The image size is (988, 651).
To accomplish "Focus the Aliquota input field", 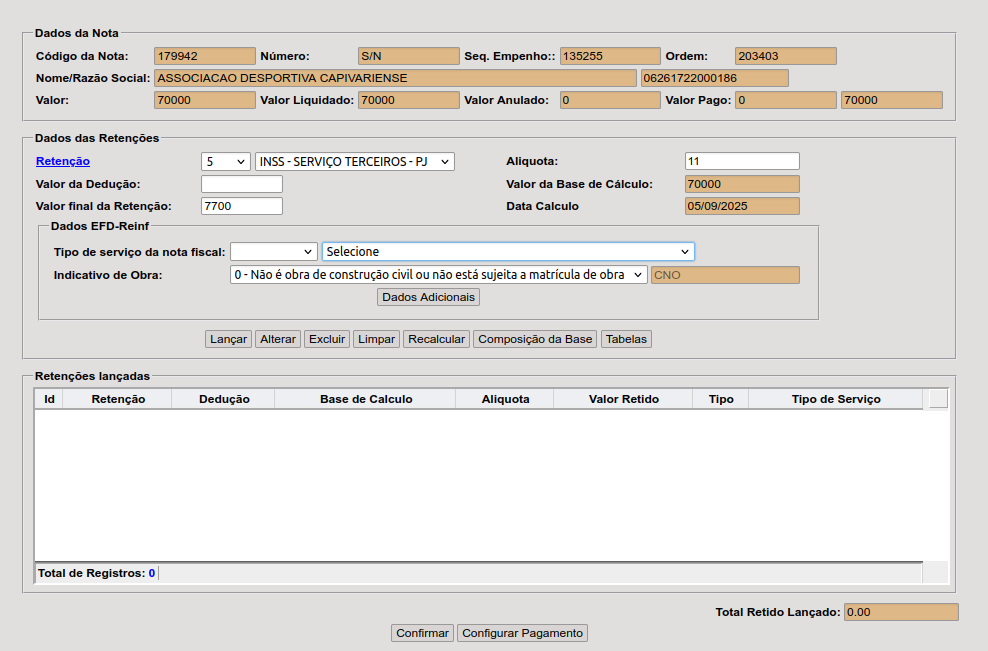I will [742, 161].
